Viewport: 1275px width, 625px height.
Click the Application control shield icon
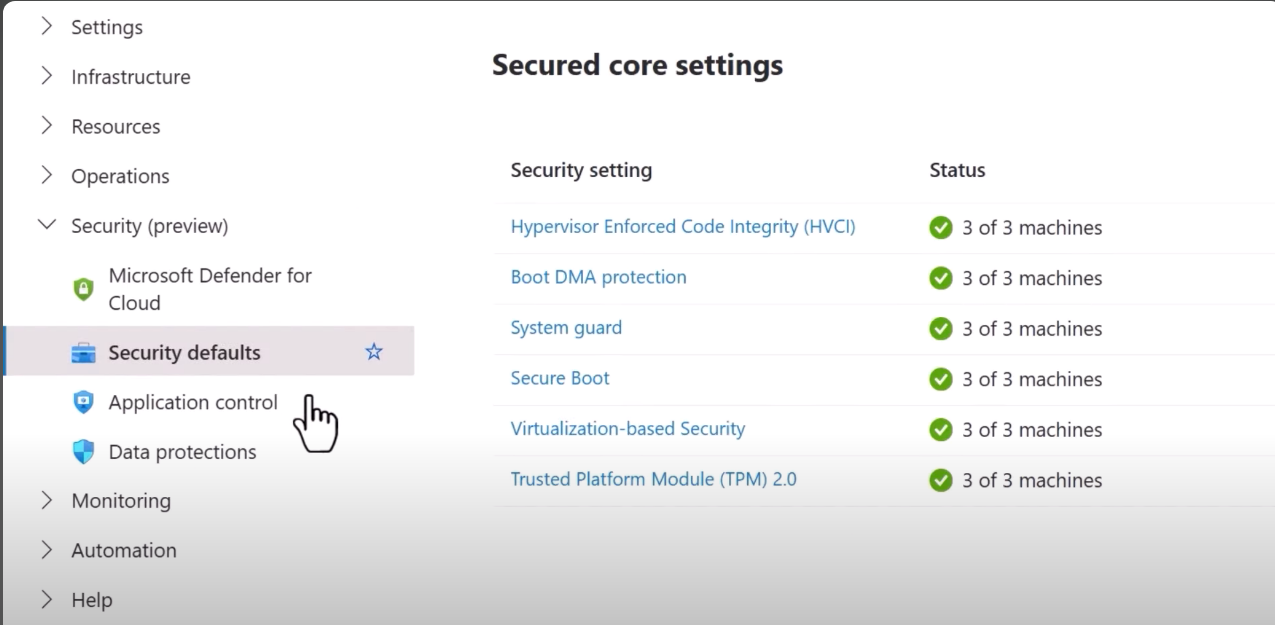click(x=84, y=402)
